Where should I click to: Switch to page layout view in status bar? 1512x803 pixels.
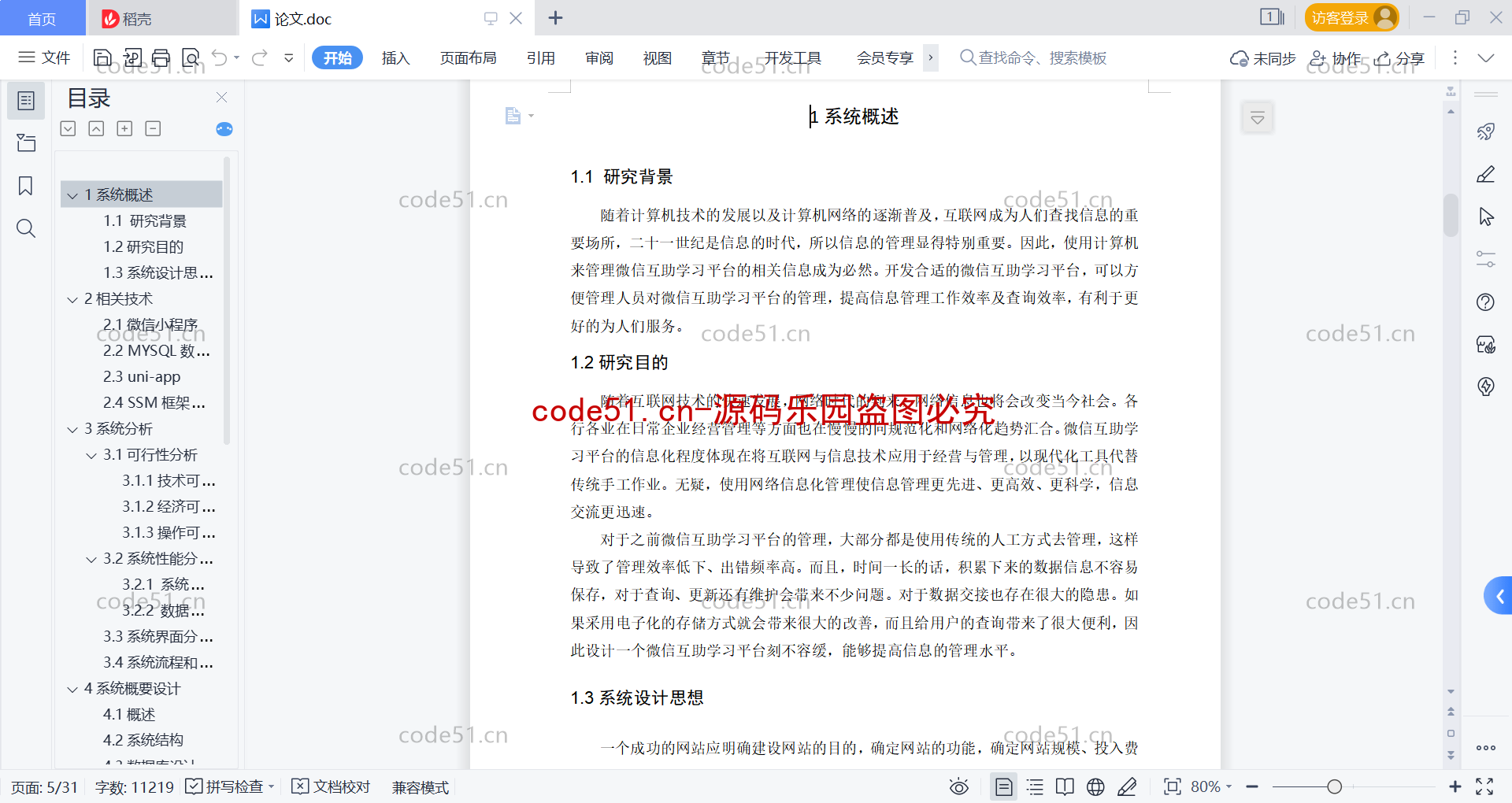click(1004, 786)
